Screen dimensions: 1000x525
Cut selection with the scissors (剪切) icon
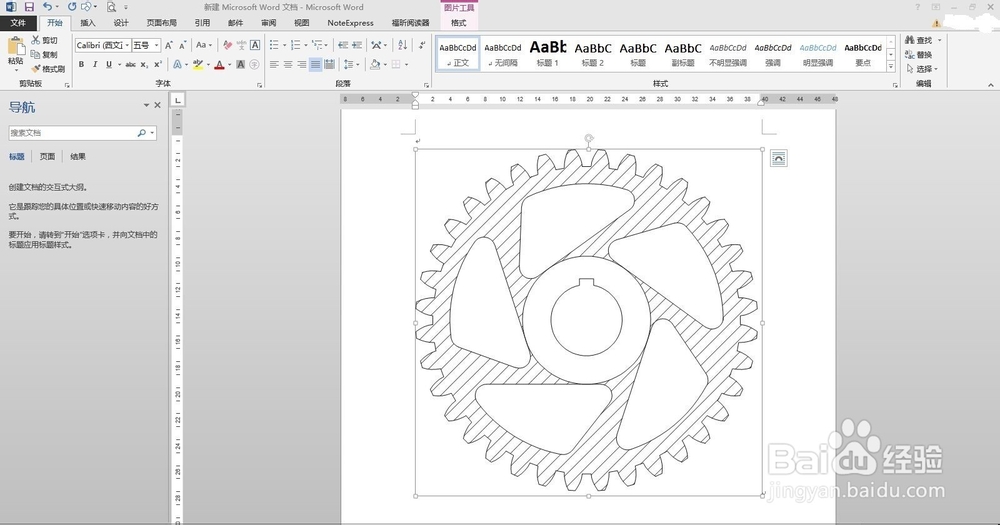click(45, 40)
